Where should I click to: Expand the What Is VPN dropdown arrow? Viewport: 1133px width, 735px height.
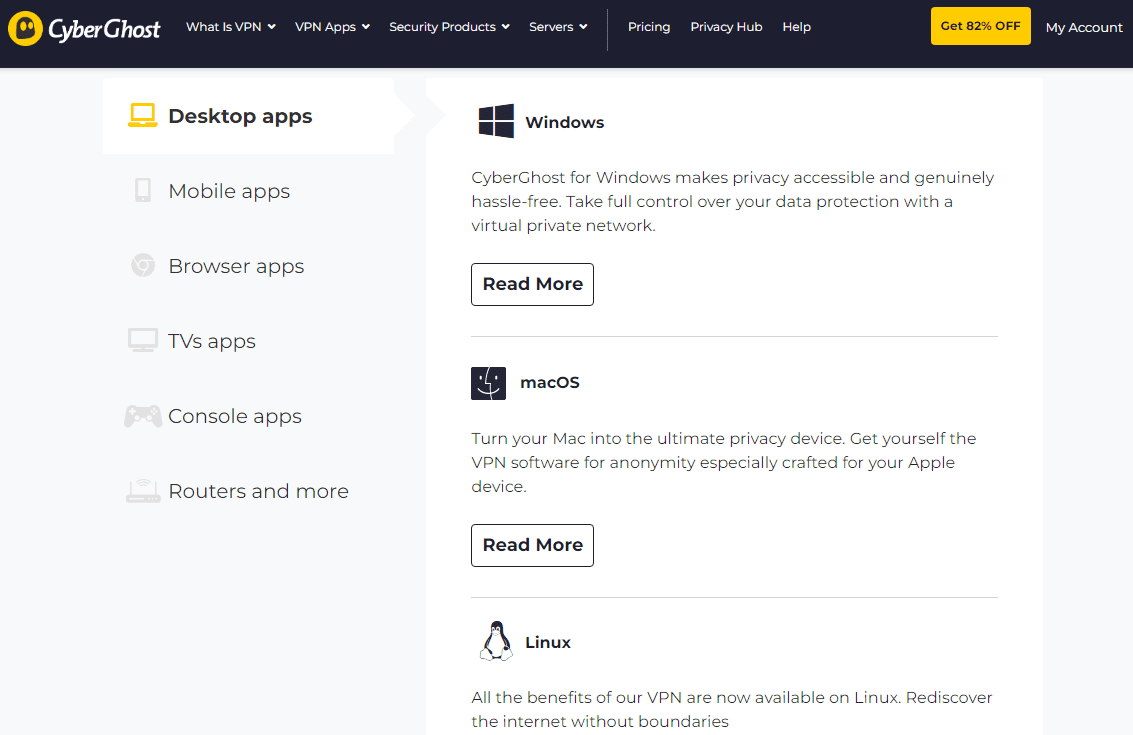272,27
